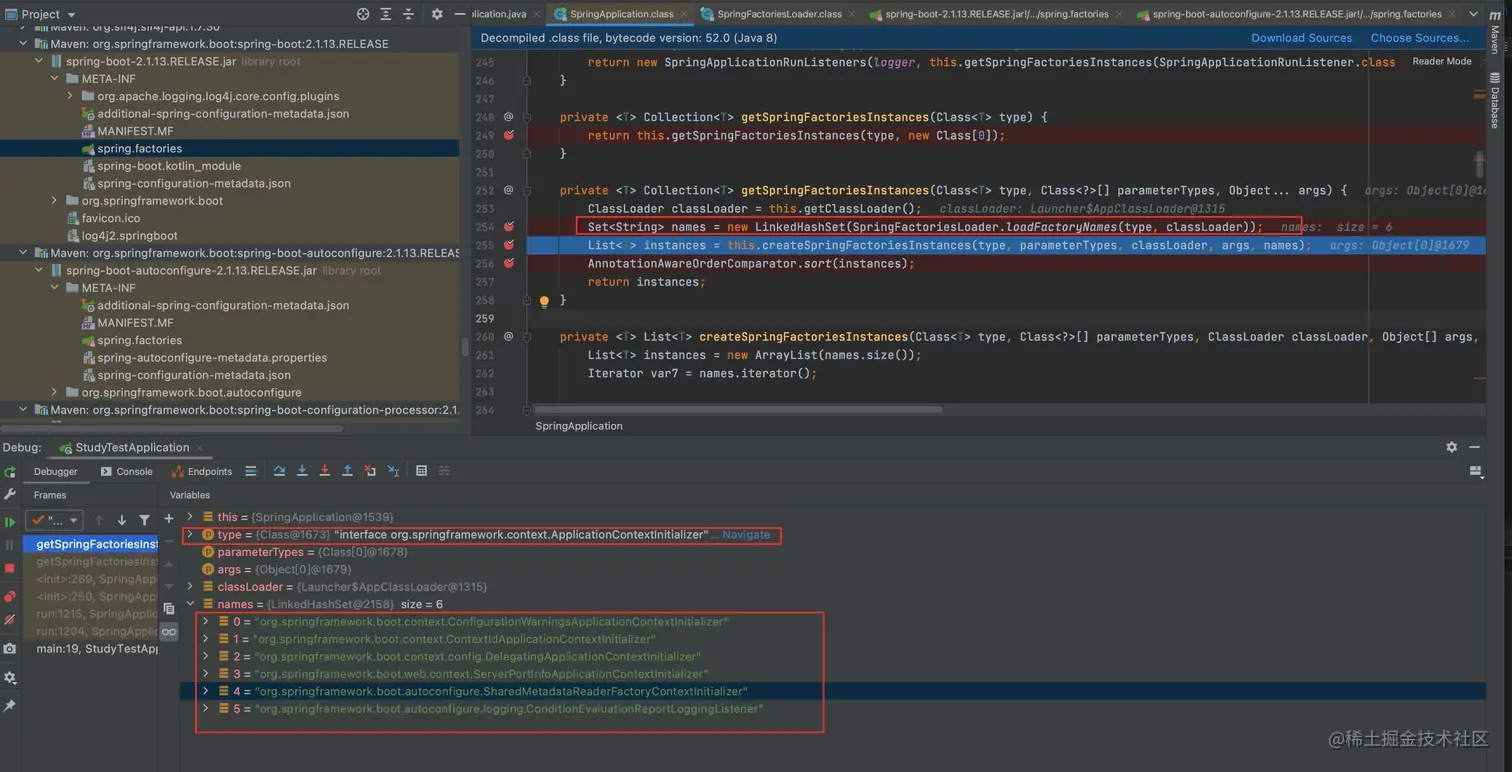Click the Step Over icon
This screenshot has width=1512, height=772.
pyautogui.click(x=279, y=471)
